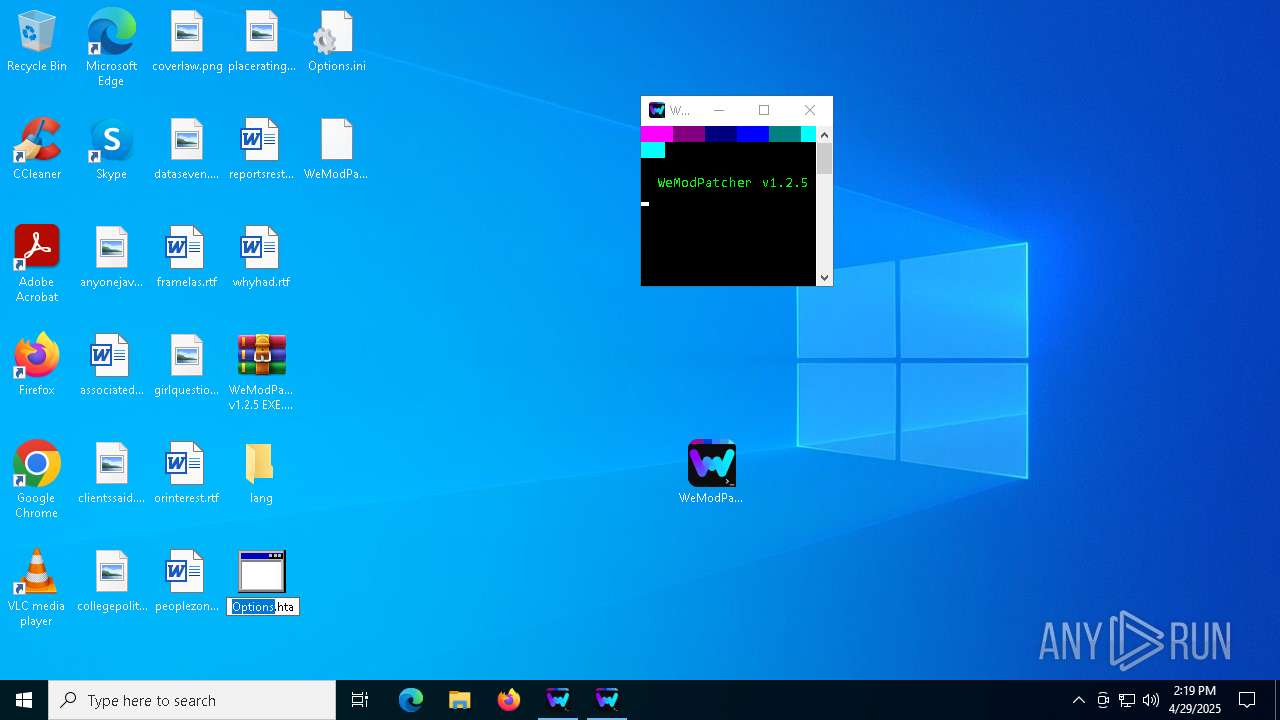This screenshot has width=1280, height=720.
Task: Switch to first WeModPatcher taskbar item
Action: pos(558,700)
